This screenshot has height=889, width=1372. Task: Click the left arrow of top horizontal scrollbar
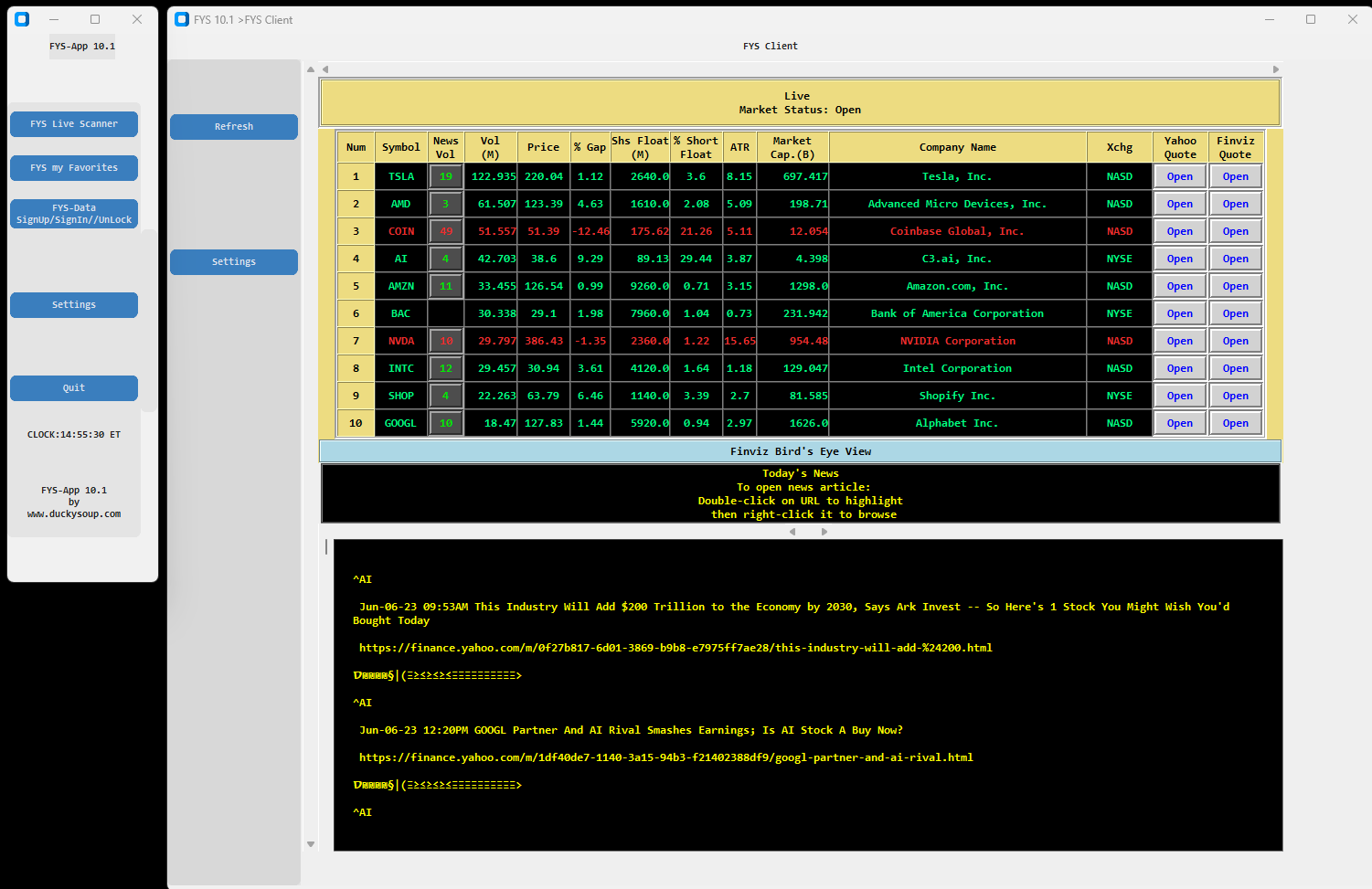(325, 69)
